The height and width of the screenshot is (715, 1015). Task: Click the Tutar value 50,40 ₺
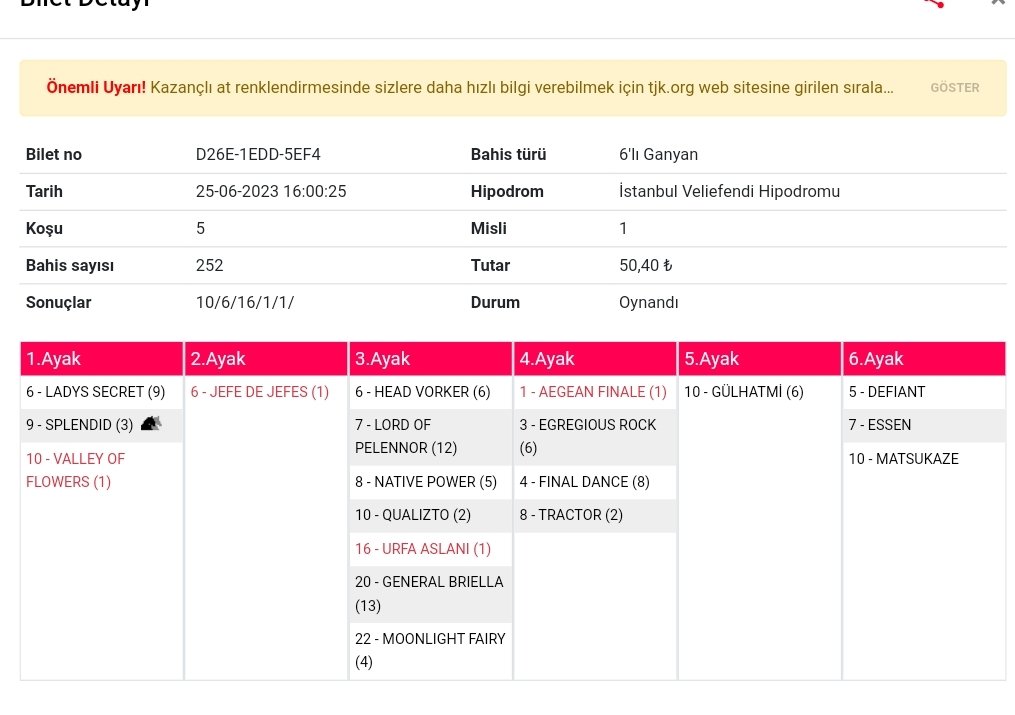(645, 265)
